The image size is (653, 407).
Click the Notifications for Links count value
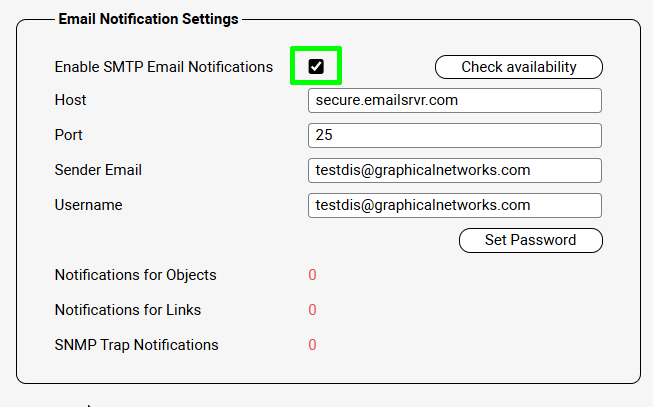[312, 310]
